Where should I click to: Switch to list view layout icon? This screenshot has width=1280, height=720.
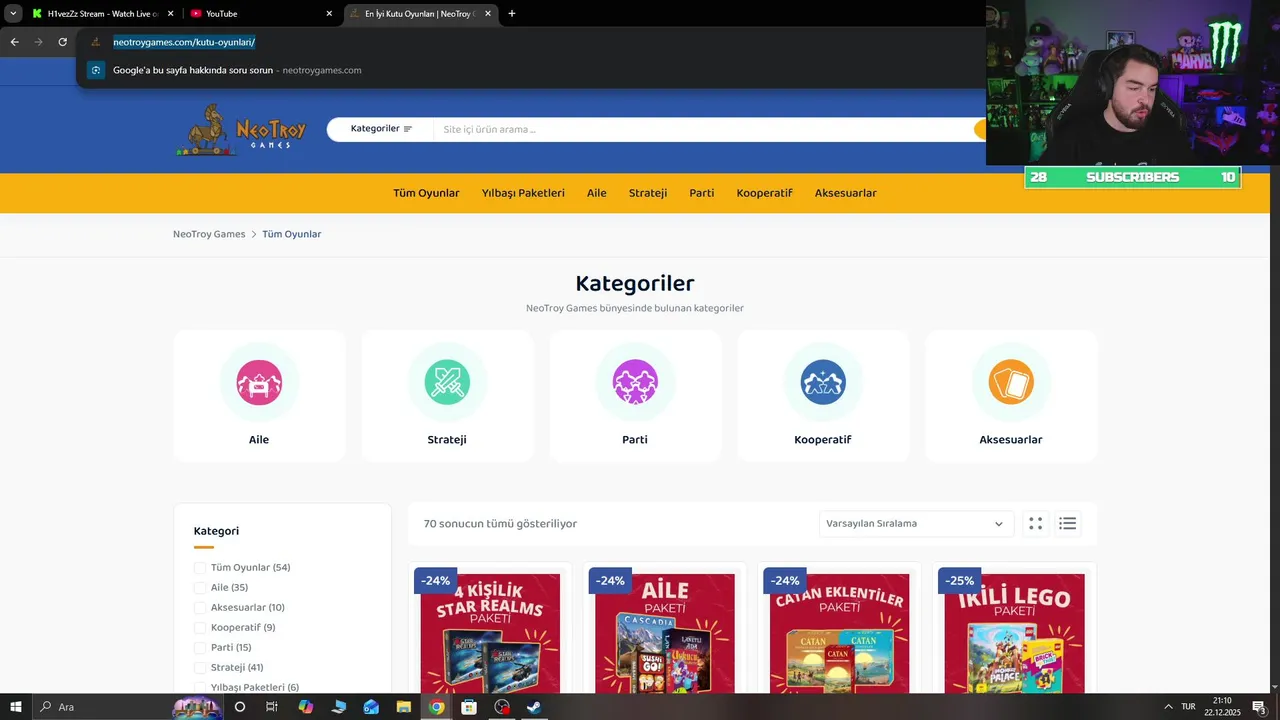(x=1067, y=523)
